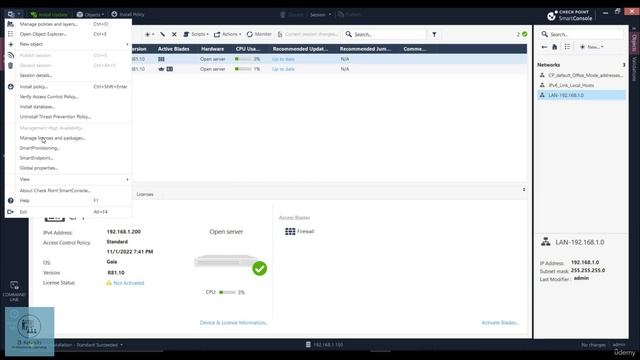Click the green status check icon beside count 2

524,34
